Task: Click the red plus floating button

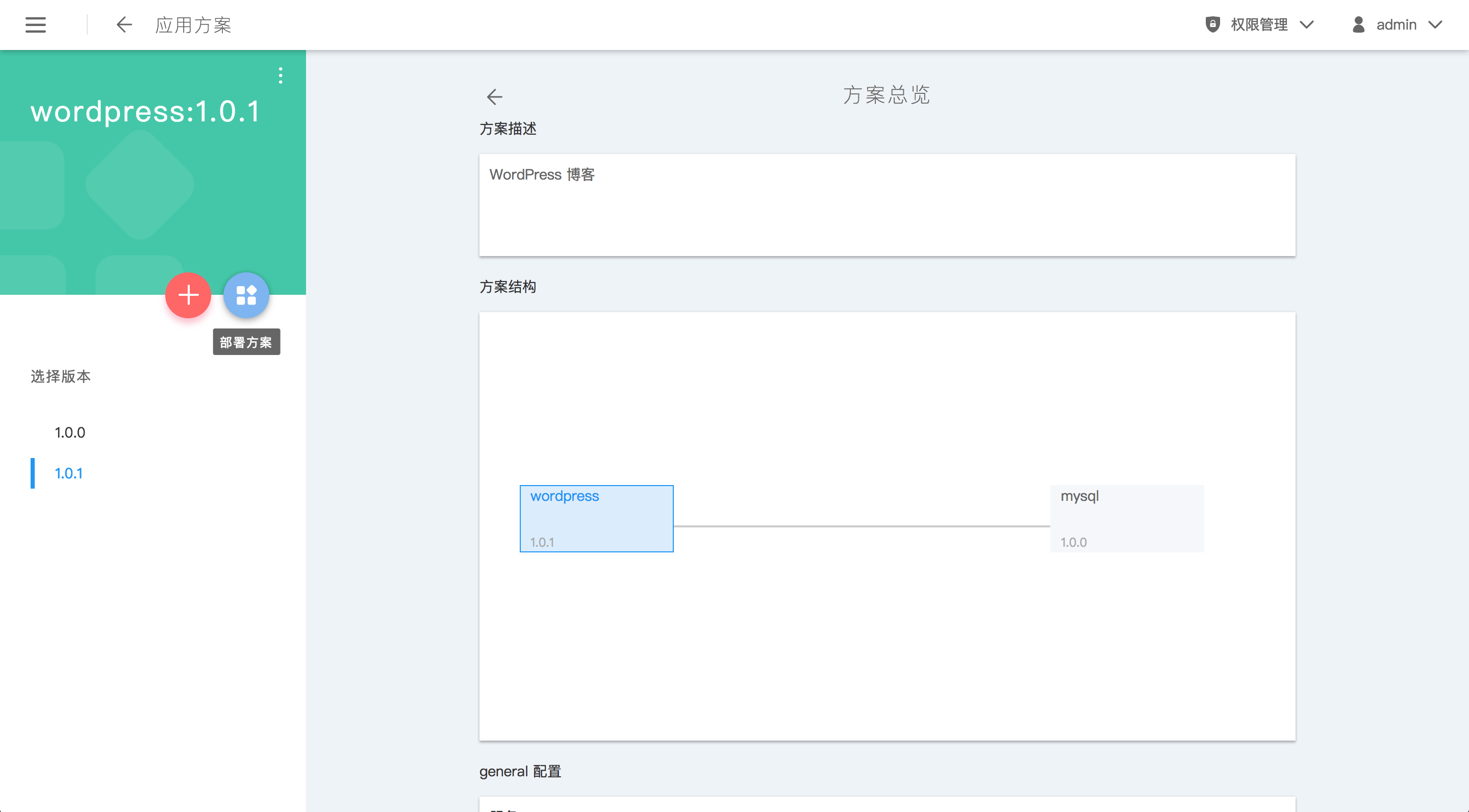Action: (x=188, y=295)
